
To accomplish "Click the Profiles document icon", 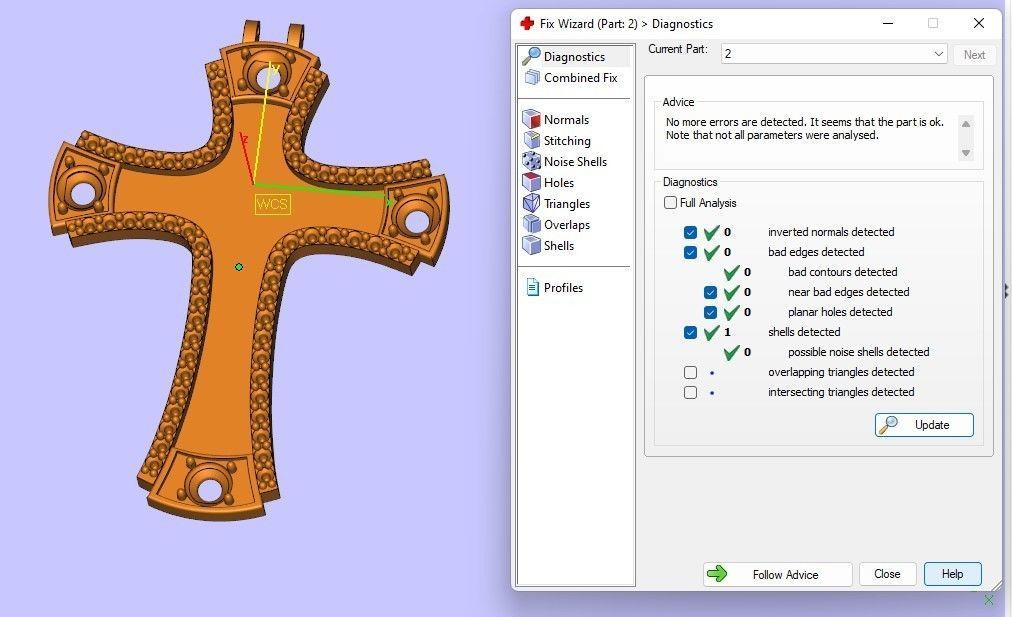I will [532, 287].
